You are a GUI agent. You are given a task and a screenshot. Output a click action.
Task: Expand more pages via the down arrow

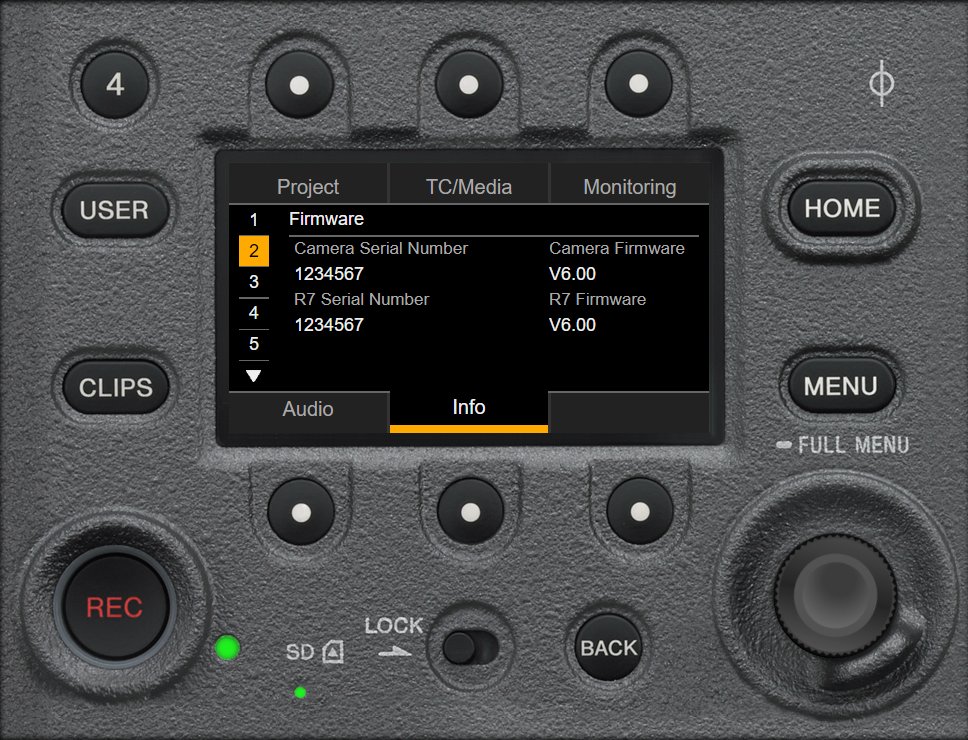[253, 375]
